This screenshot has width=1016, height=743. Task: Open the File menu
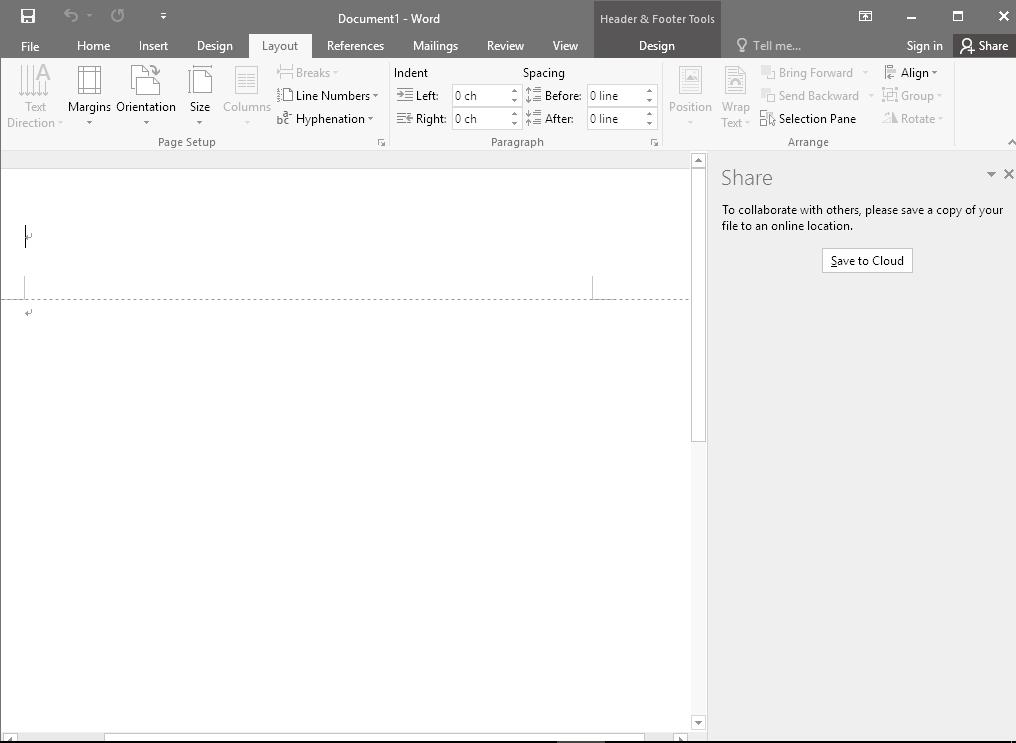pyautogui.click(x=30, y=46)
